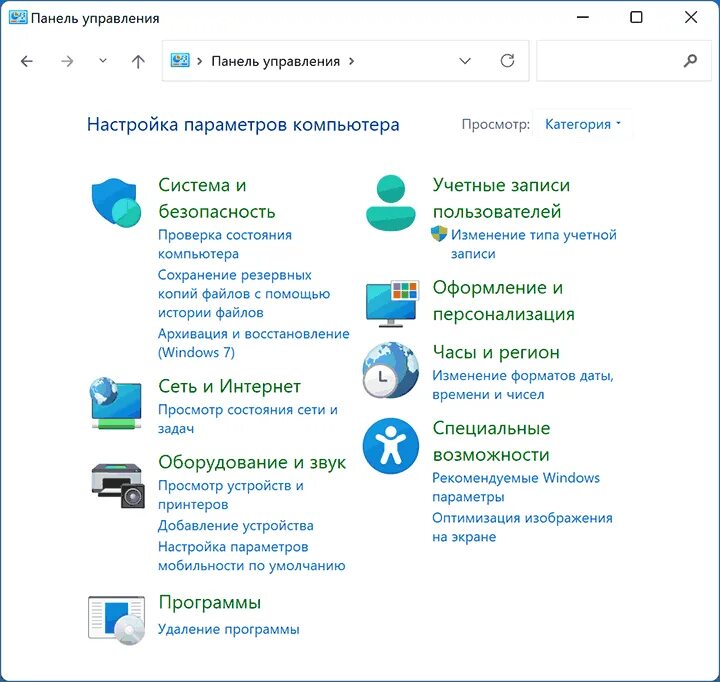
Task: Expand chevron after Панель управления breadcrumb
Action: click(351, 61)
